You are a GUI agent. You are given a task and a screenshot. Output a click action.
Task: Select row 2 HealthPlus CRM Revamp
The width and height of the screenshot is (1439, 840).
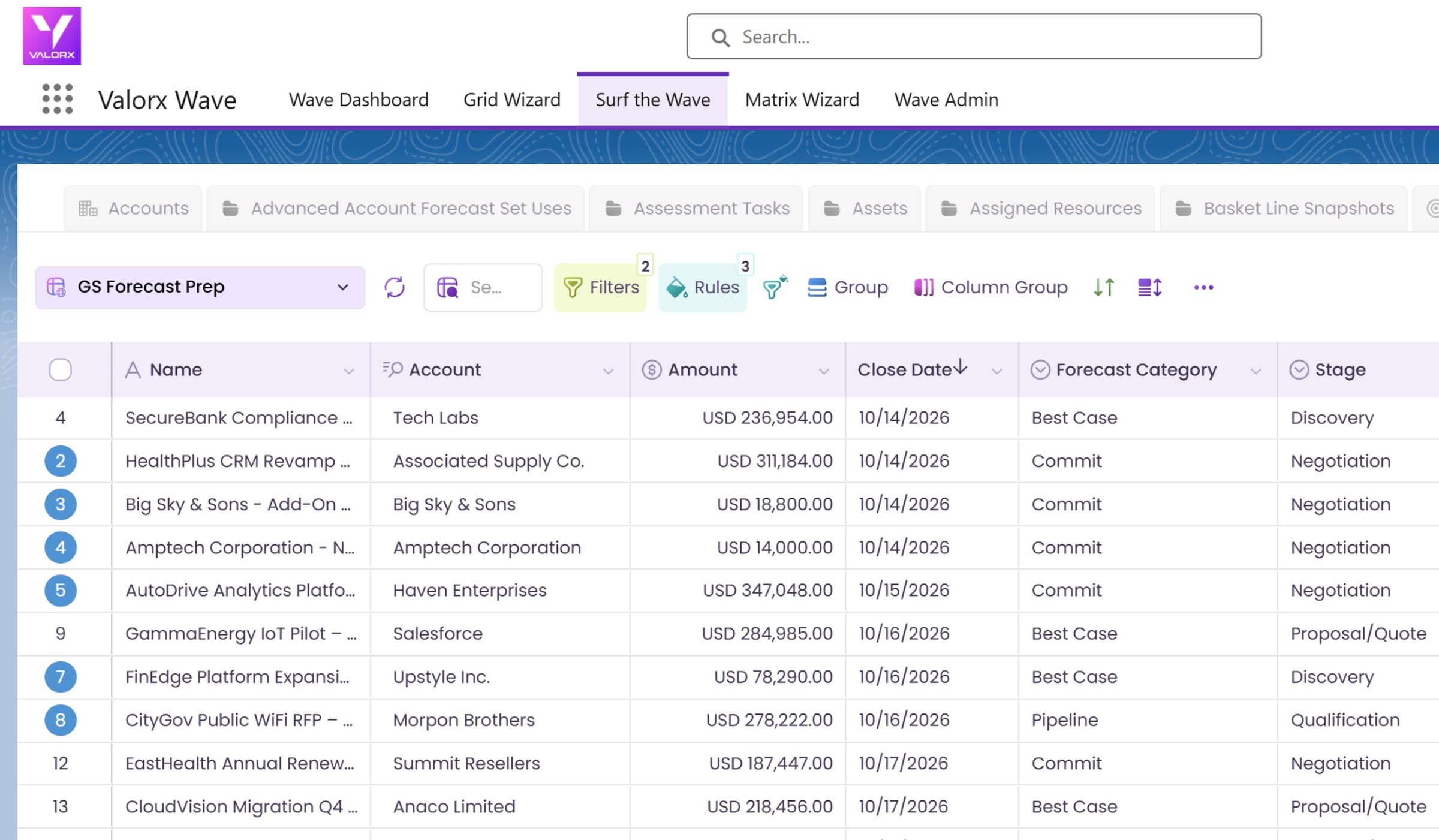[x=61, y=461]
